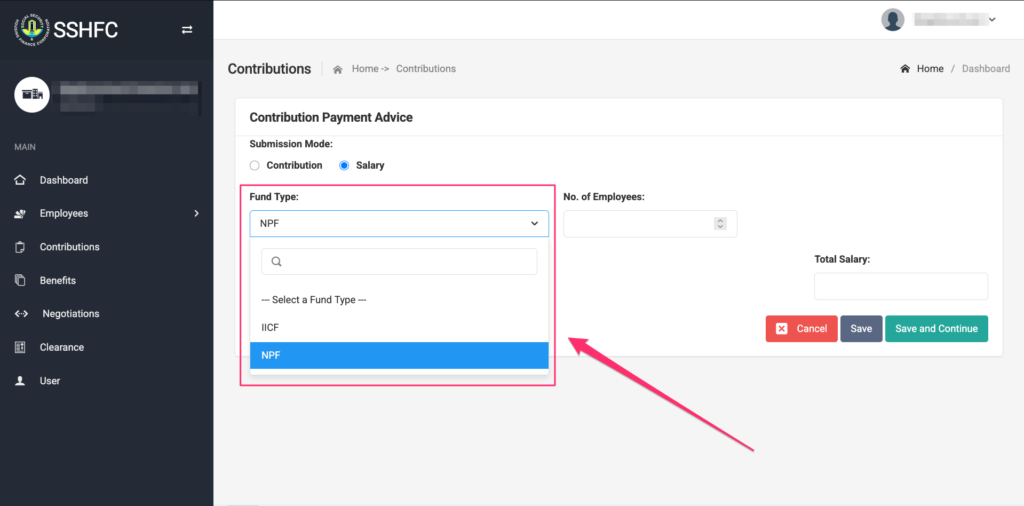Click the User person icon in sidebar
Image resolution: width=1024 pixels, height=506 pixels.
20,381
